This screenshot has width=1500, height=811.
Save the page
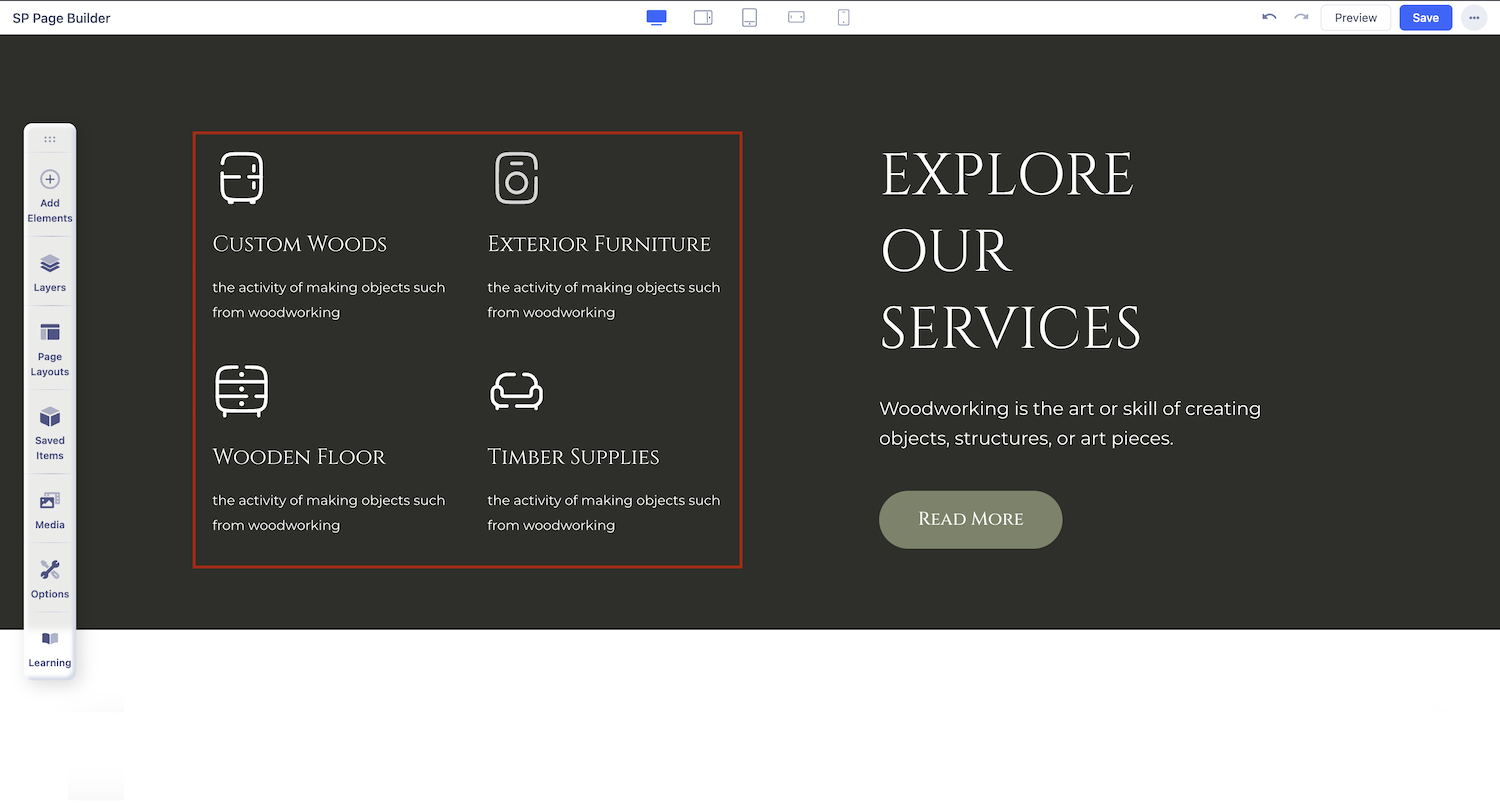click(1426, 18)
